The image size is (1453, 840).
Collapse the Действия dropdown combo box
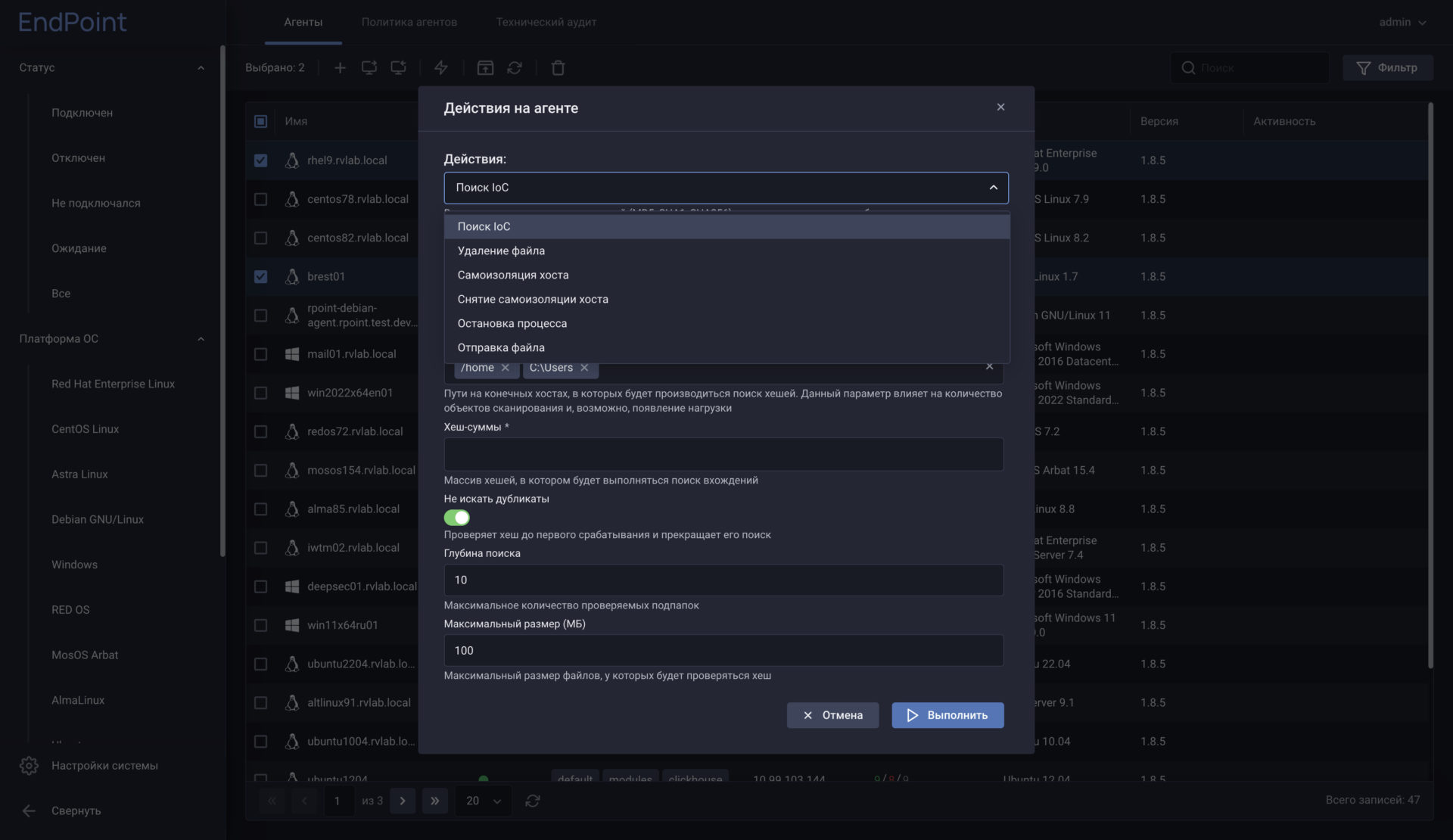726,188
